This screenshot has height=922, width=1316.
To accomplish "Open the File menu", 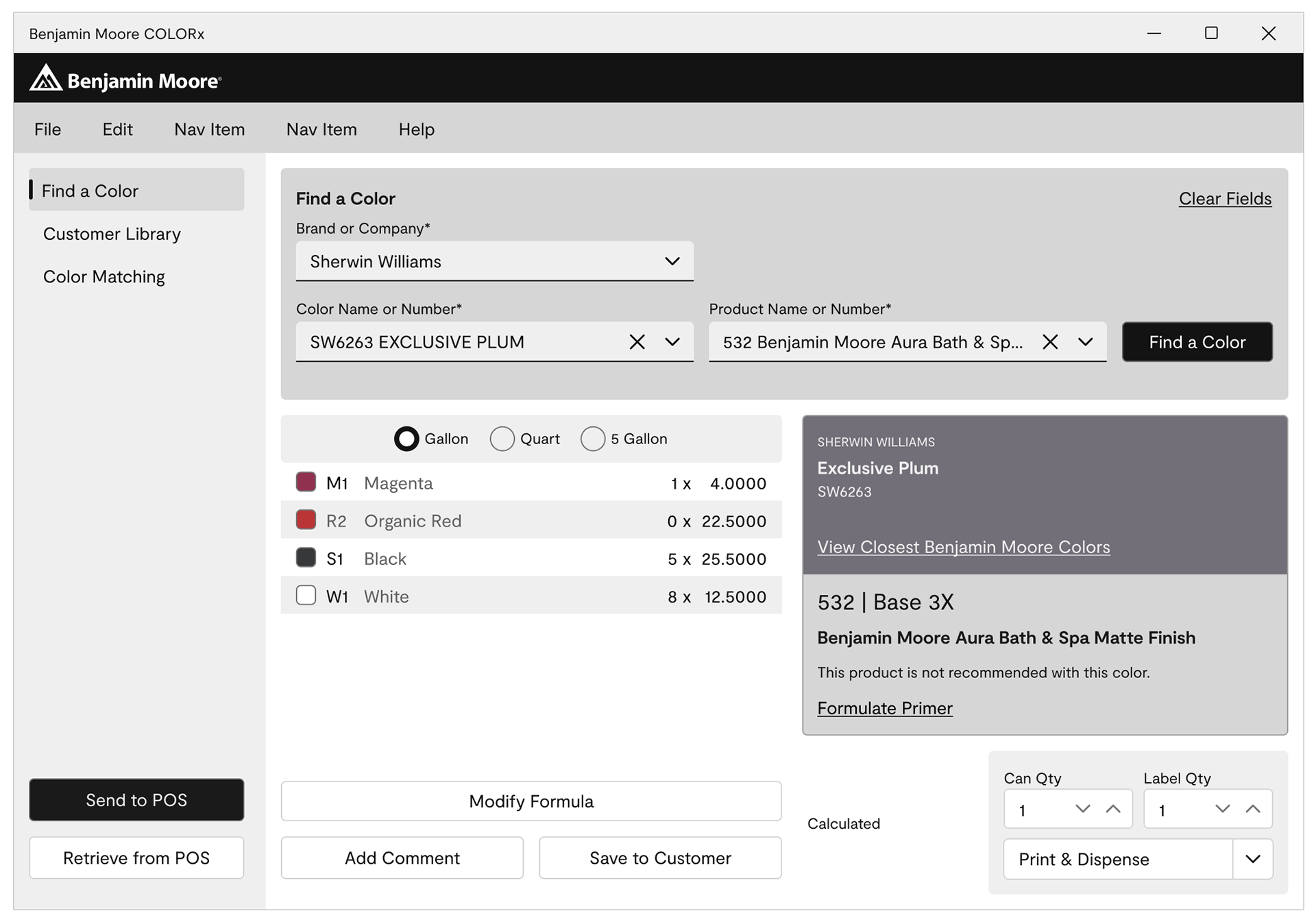I will pyautogui.click(x=47, y=129).
